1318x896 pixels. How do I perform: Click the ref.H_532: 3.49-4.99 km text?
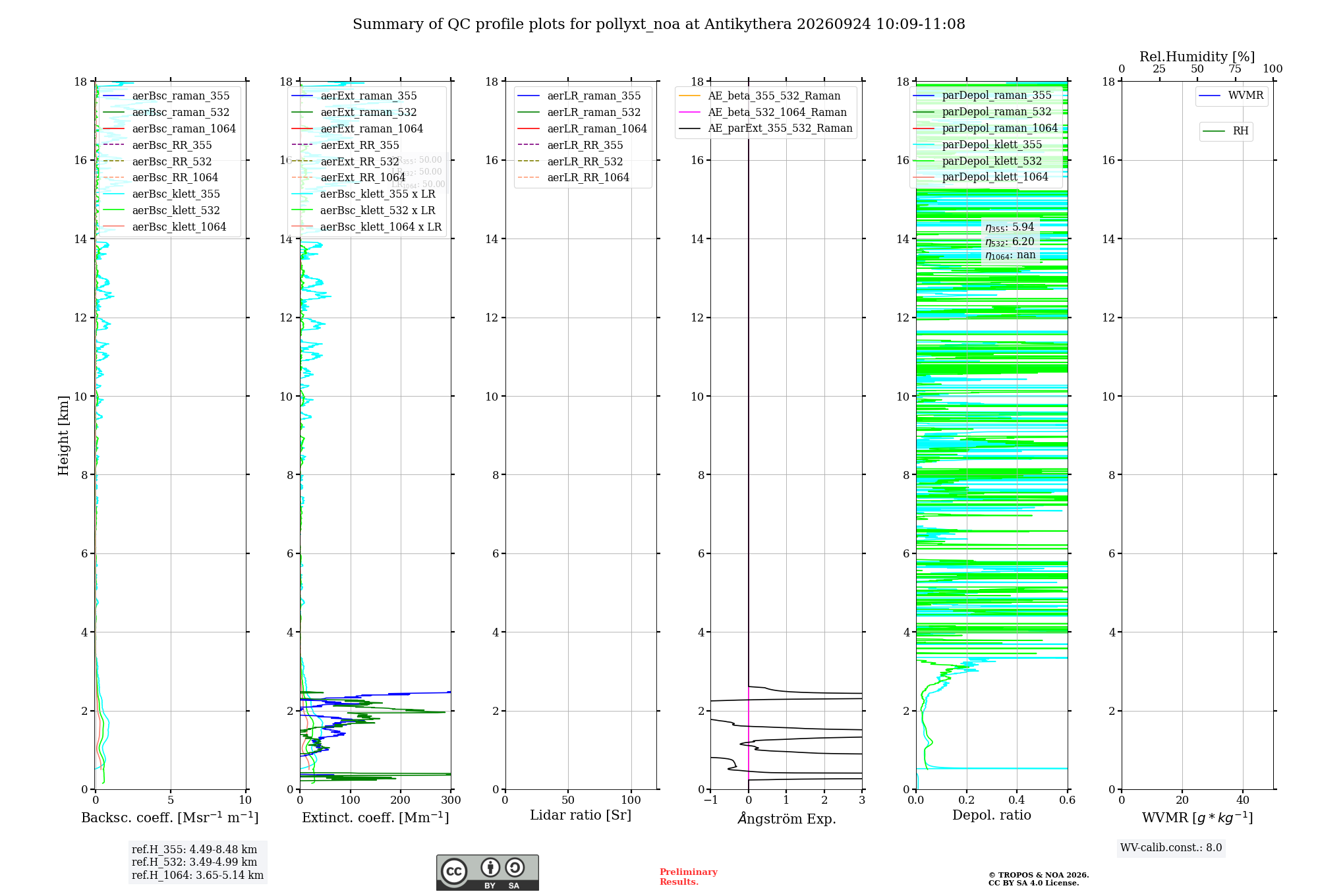[x=194, y=862]
